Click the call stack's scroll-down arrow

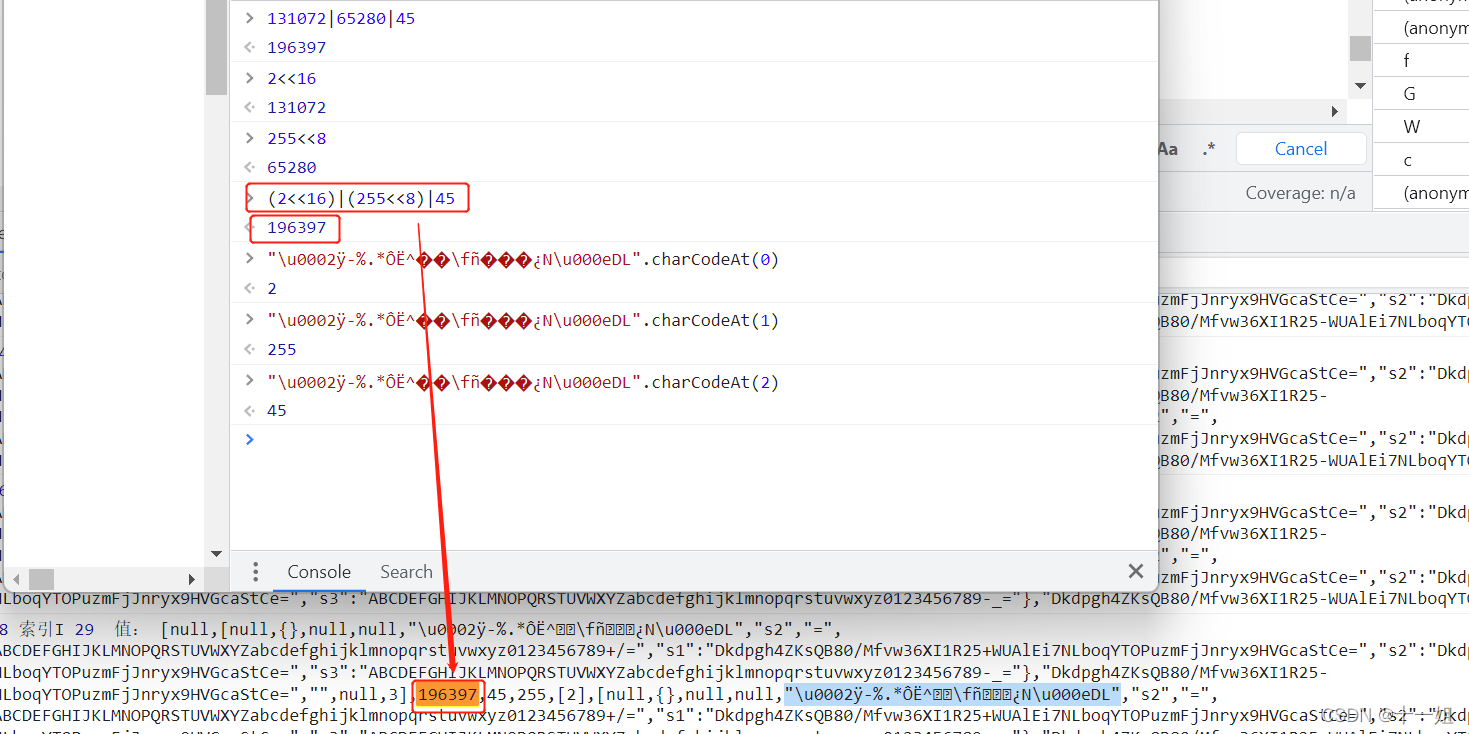pyautogui.click(x=1360, y=87)
